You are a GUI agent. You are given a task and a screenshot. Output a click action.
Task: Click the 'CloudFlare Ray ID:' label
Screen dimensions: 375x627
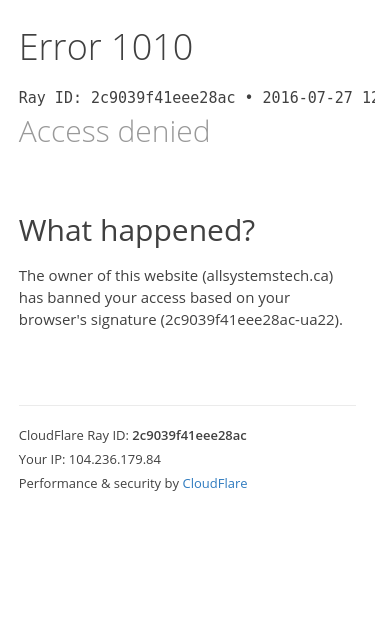74,435
